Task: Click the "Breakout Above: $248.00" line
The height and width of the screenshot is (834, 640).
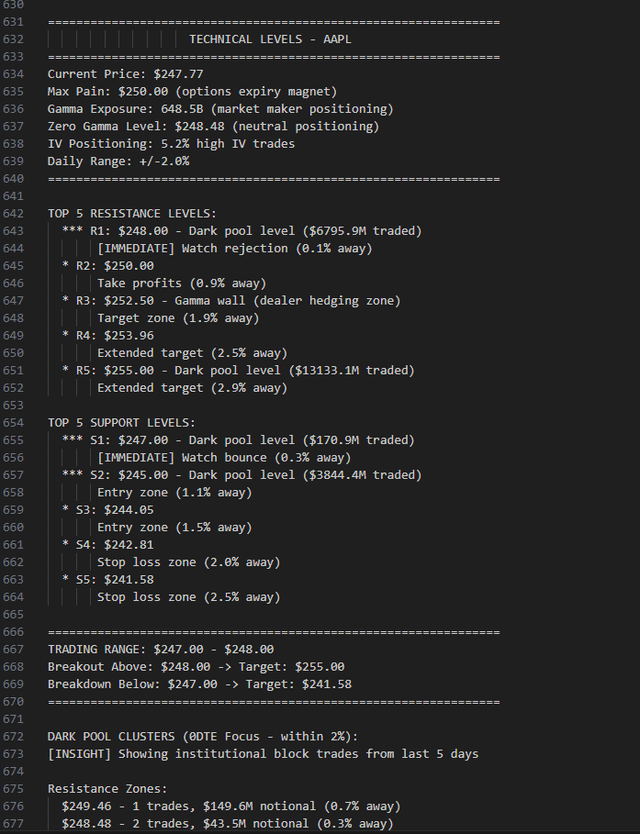Action: point(196,667)
